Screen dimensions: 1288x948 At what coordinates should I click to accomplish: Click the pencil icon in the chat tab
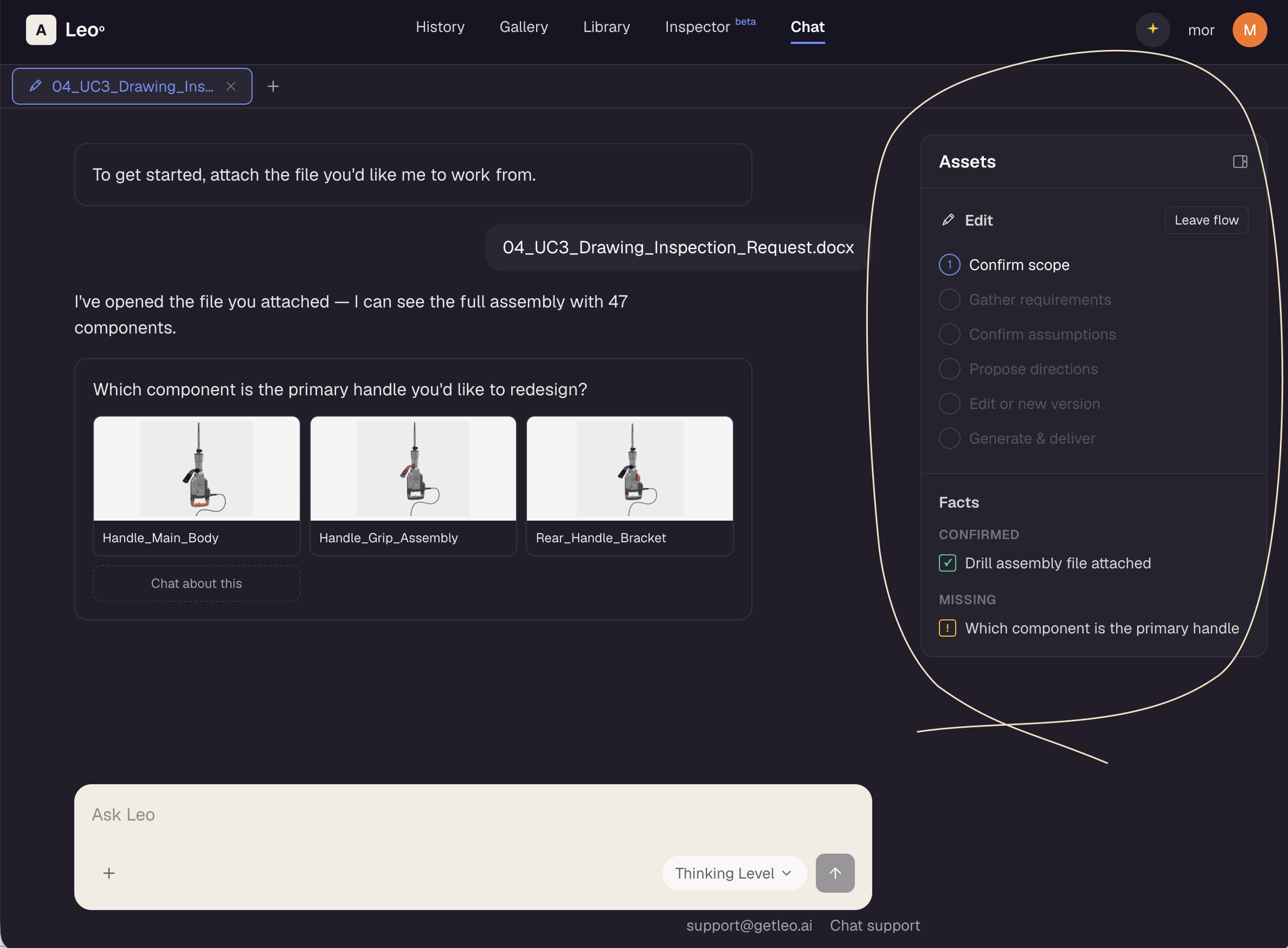[36, 86]
